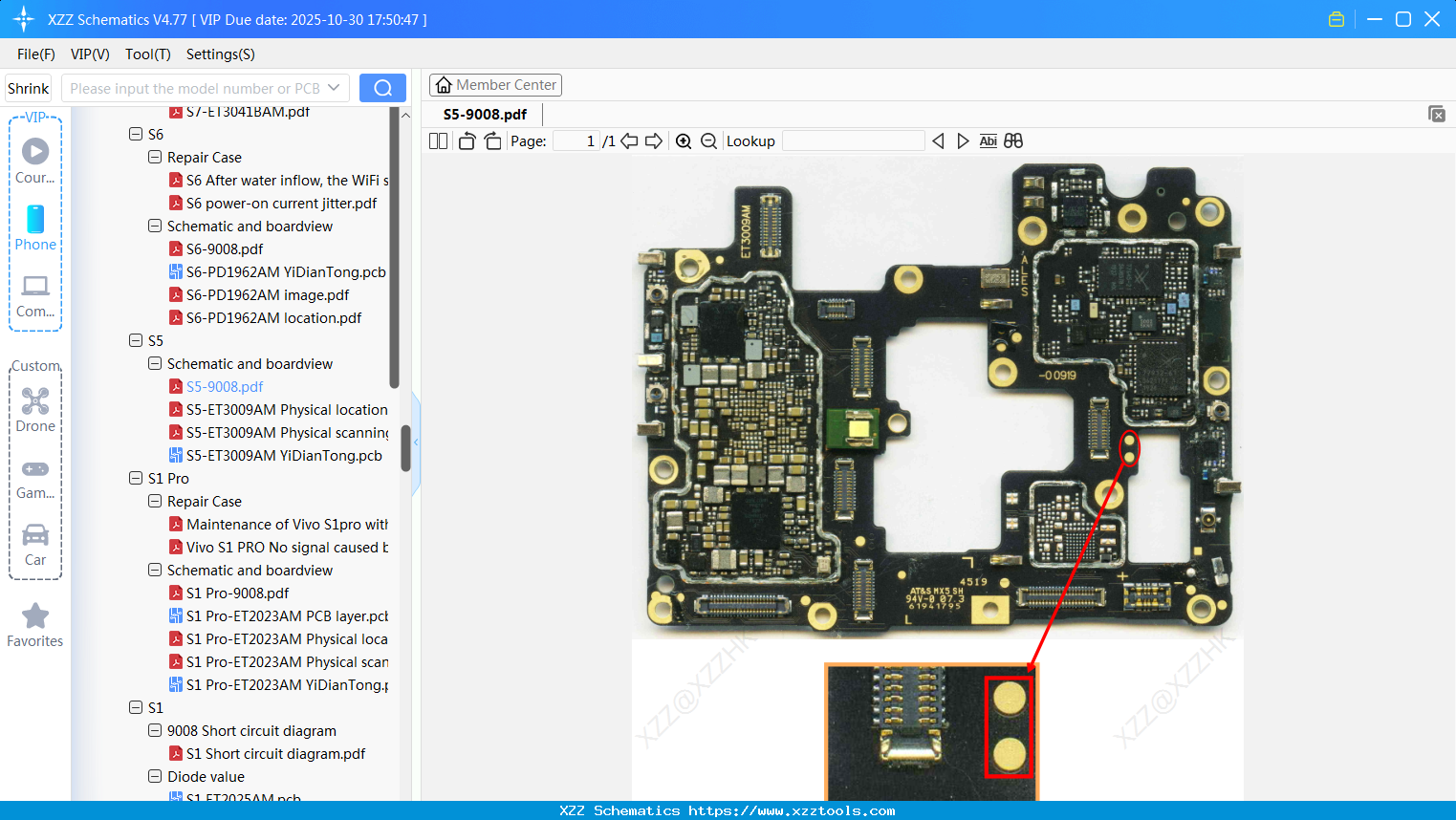1456x820 pixels.
Task: Open the Drone category in sidebar
Action: (35, 410)
